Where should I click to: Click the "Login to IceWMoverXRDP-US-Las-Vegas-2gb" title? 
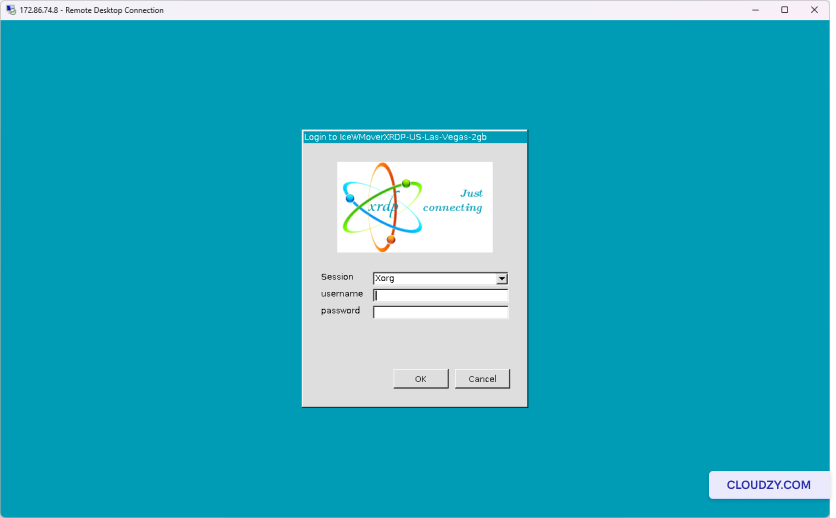pyautogui.click(x=395, y=137)
